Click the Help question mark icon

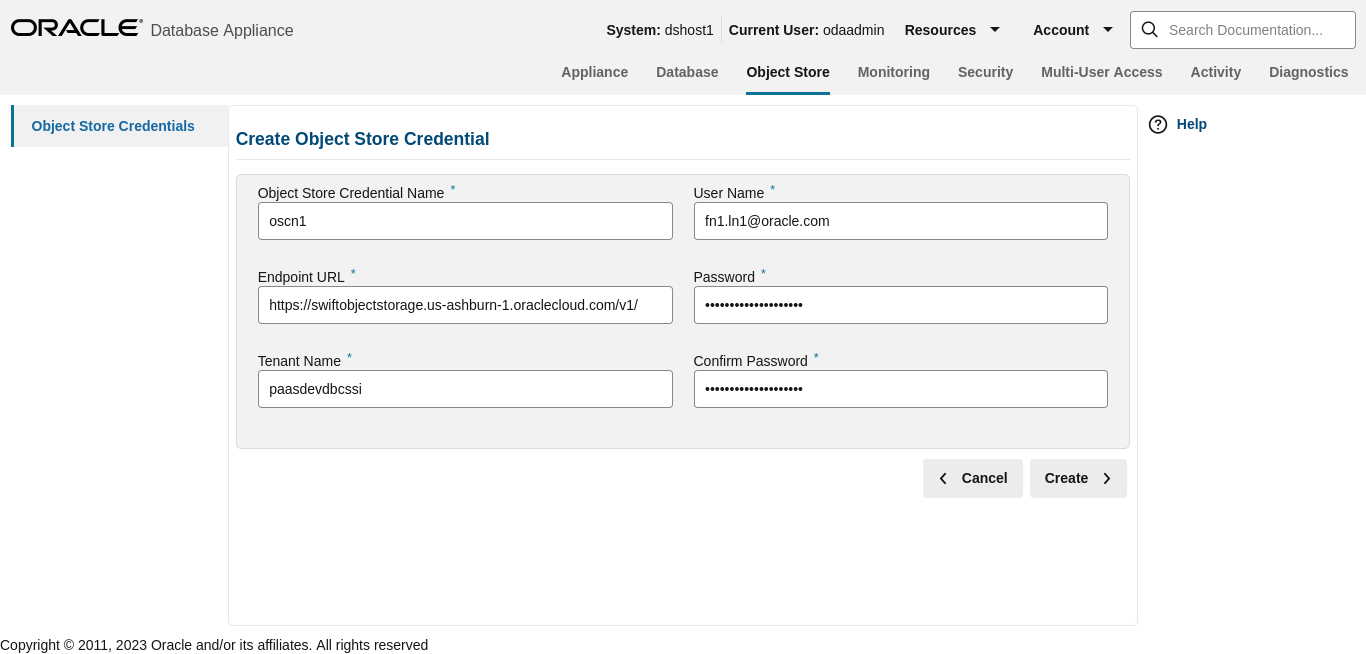pyautogui.click(x=1158, y=124)
